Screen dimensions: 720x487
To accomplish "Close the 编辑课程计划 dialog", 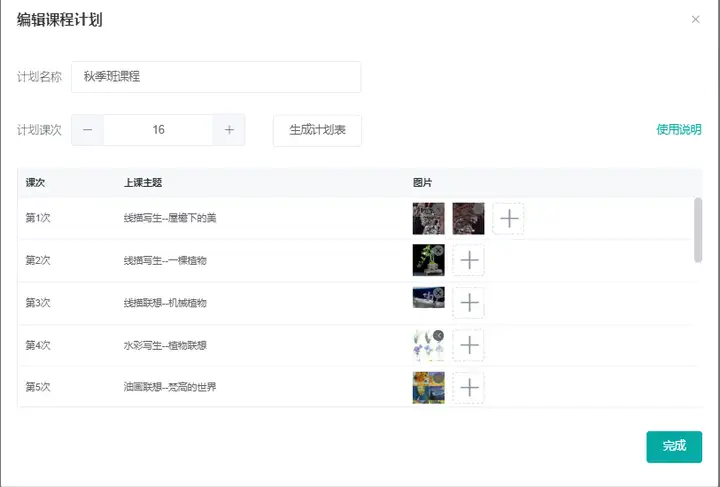I will click(x=695, y=19).
